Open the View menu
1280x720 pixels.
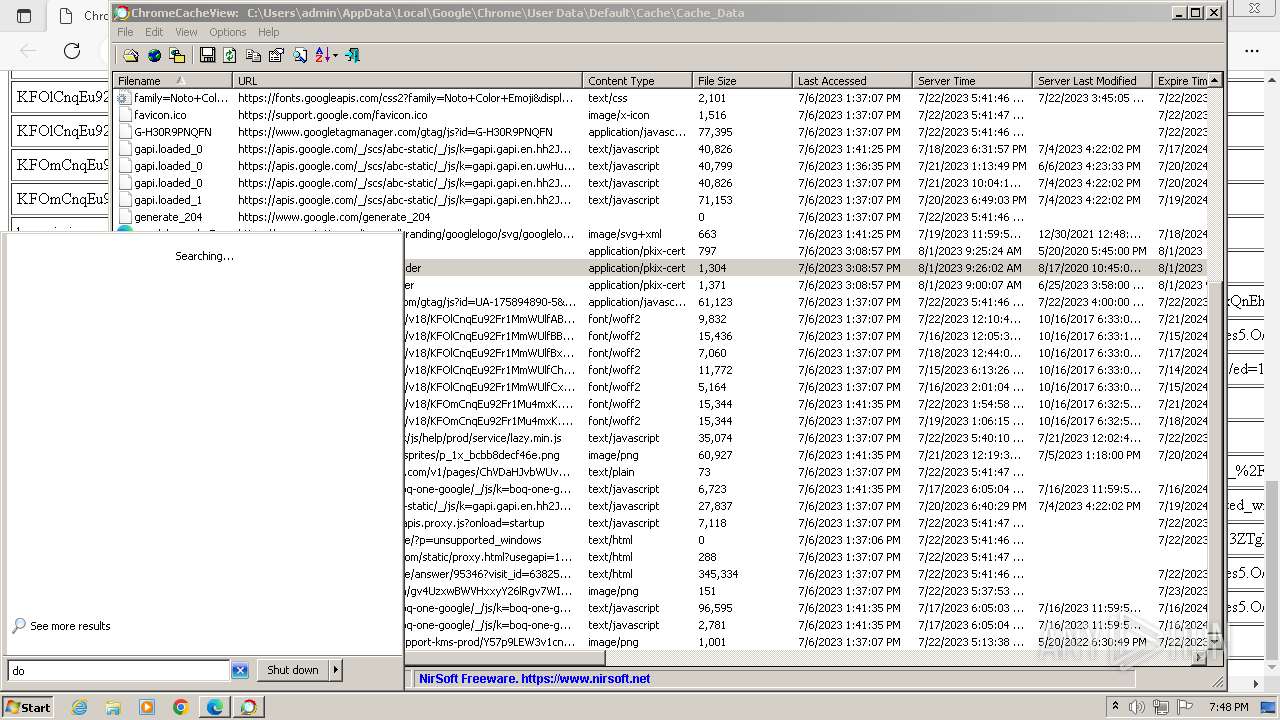tap(186, 32)
